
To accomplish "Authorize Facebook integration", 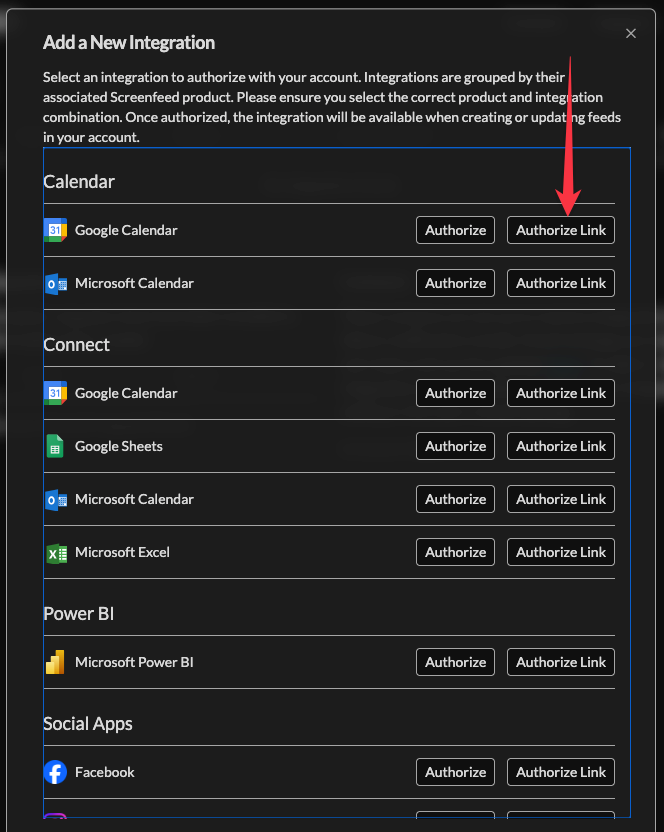I will [x=455, y=772].
